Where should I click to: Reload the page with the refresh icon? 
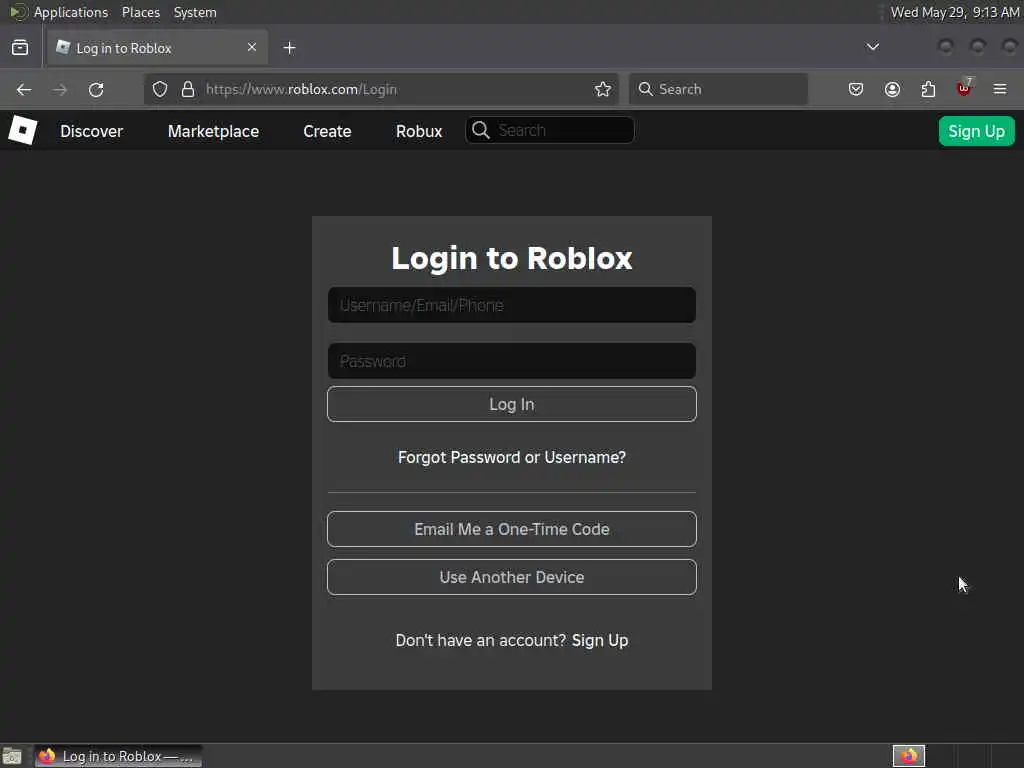(x=96, y=89)
